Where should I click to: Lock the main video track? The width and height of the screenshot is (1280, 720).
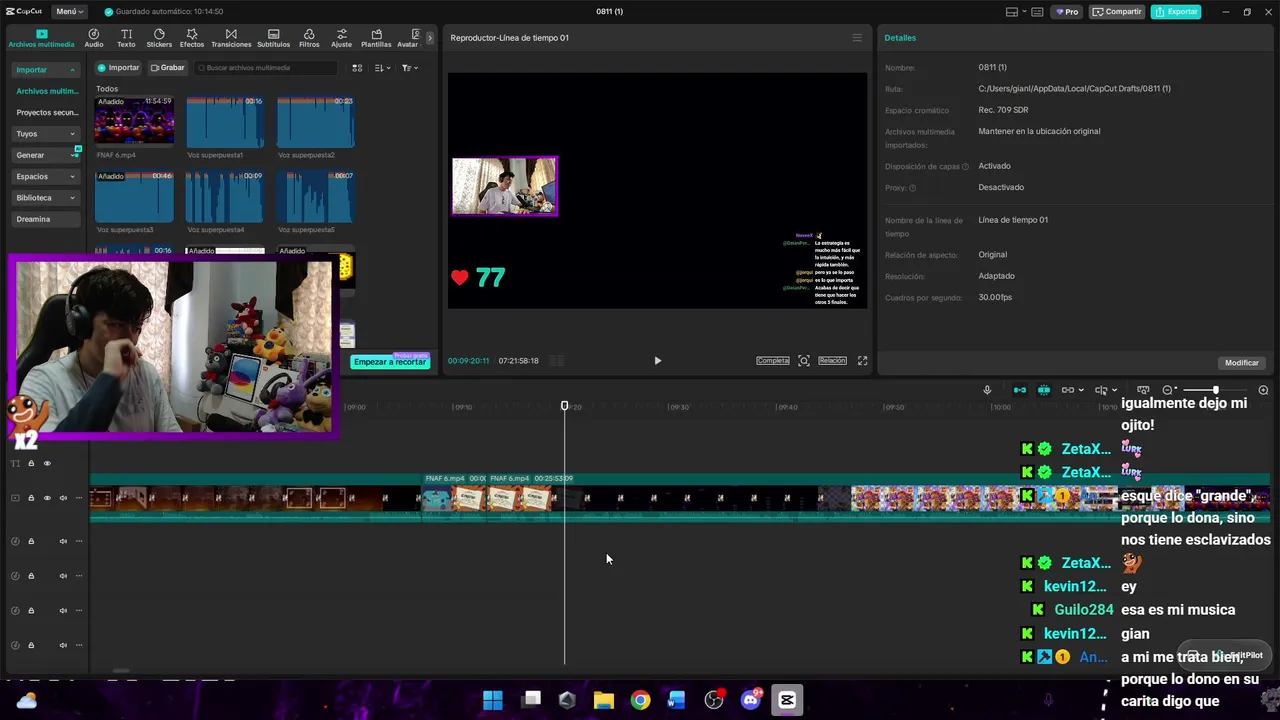pos(31,498)
